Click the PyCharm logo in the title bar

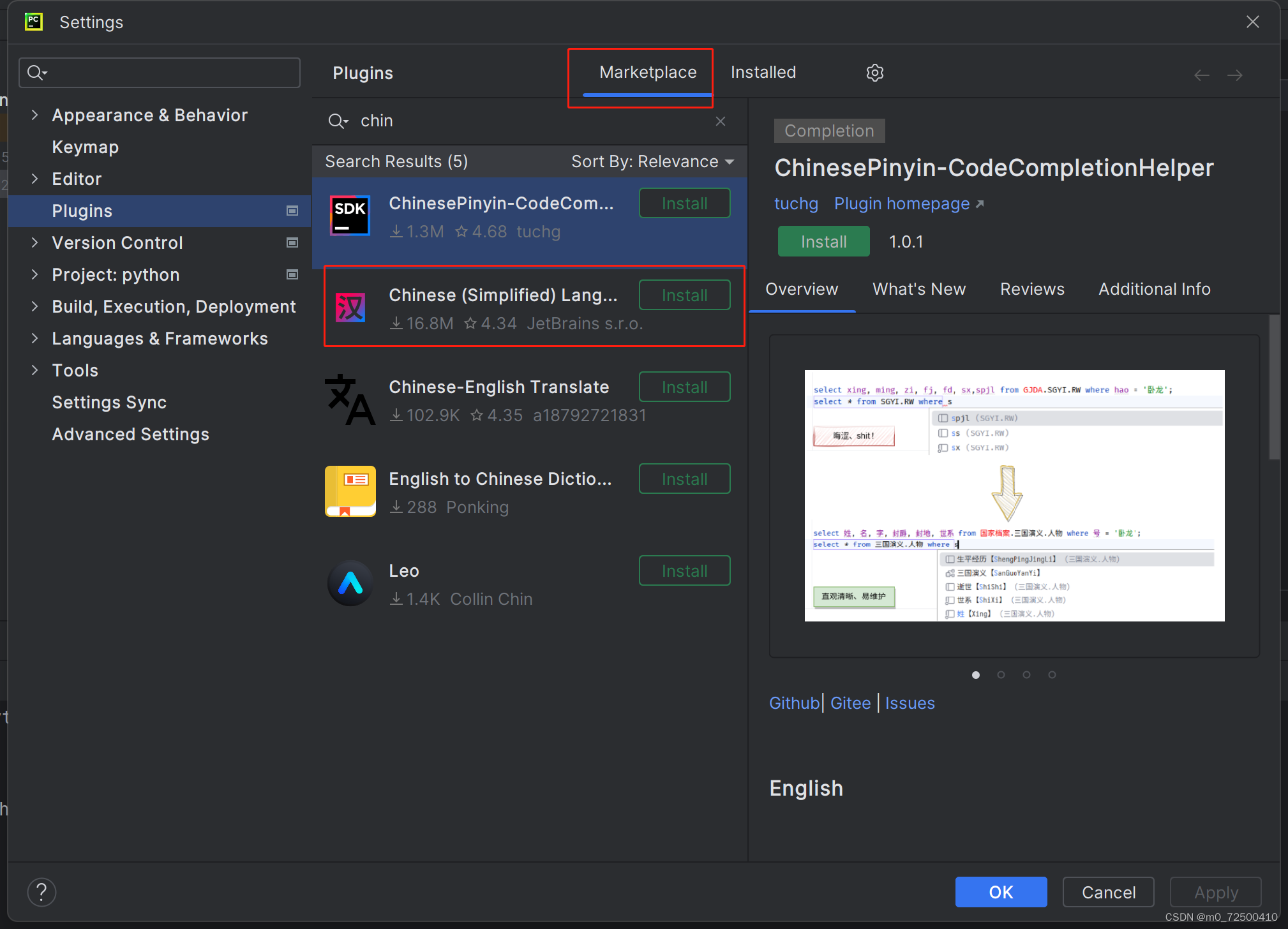33,22
